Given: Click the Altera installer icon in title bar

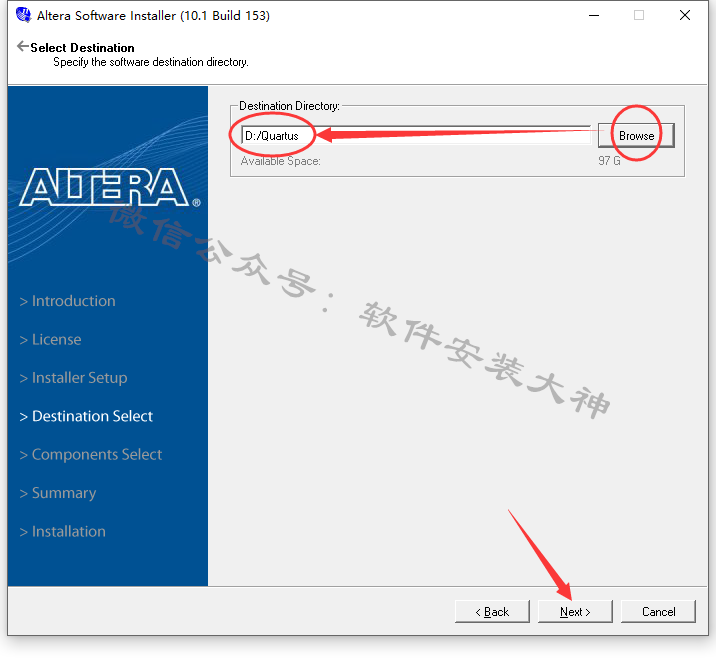Looking at the screenshot, I should 23,16.
